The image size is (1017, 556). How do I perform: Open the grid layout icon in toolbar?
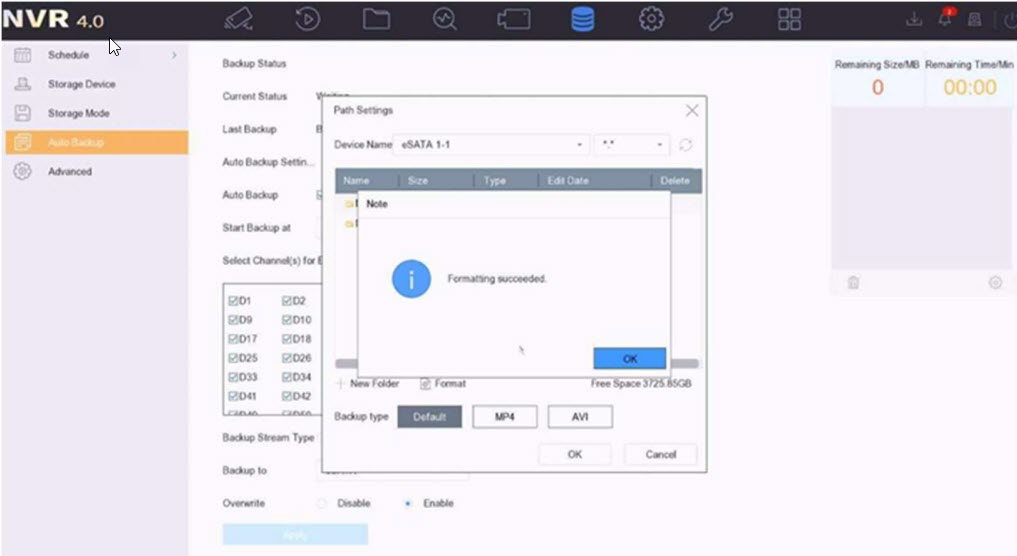click(790, 19)
